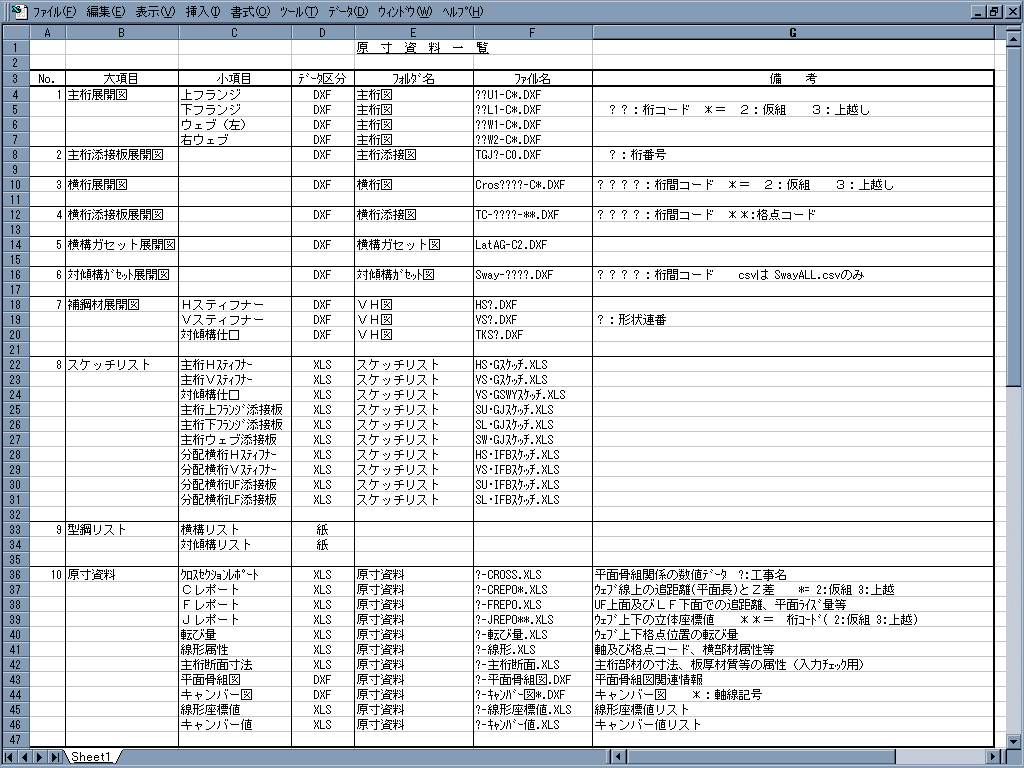The height and width of the screenshot is (768, 1024).
Task: Restore the workbook window size
Action: [x=993, y=11]
